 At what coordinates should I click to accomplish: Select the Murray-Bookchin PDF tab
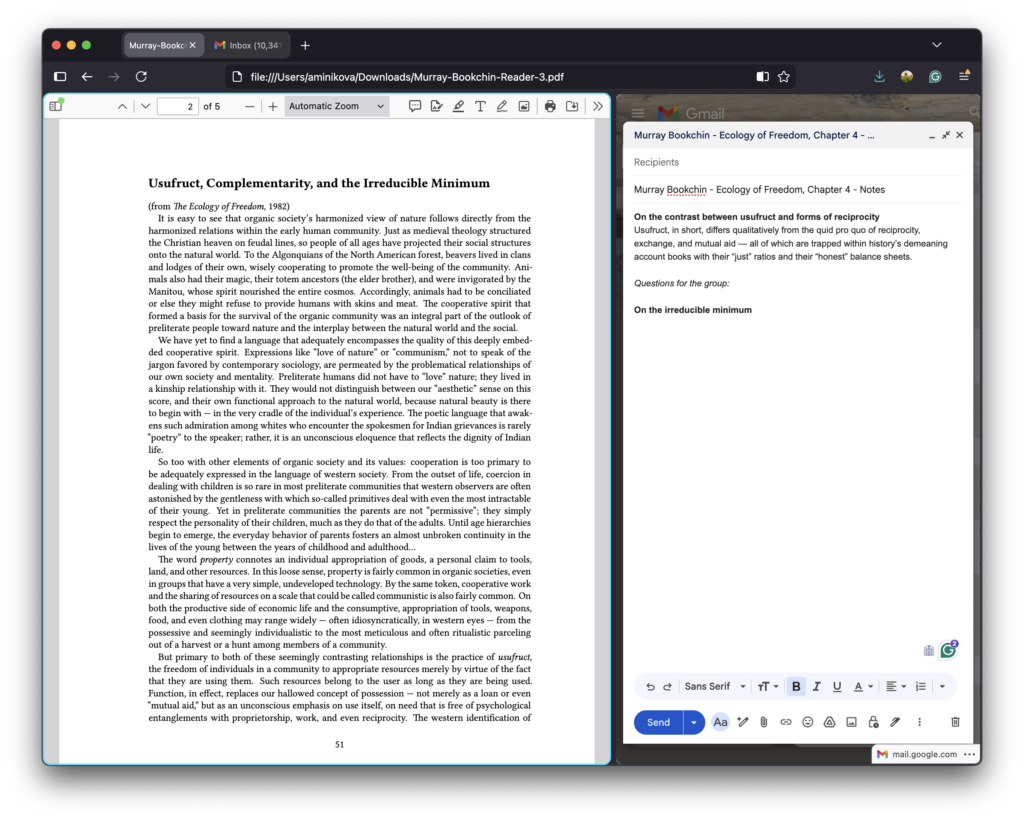[x=155, y=44]
